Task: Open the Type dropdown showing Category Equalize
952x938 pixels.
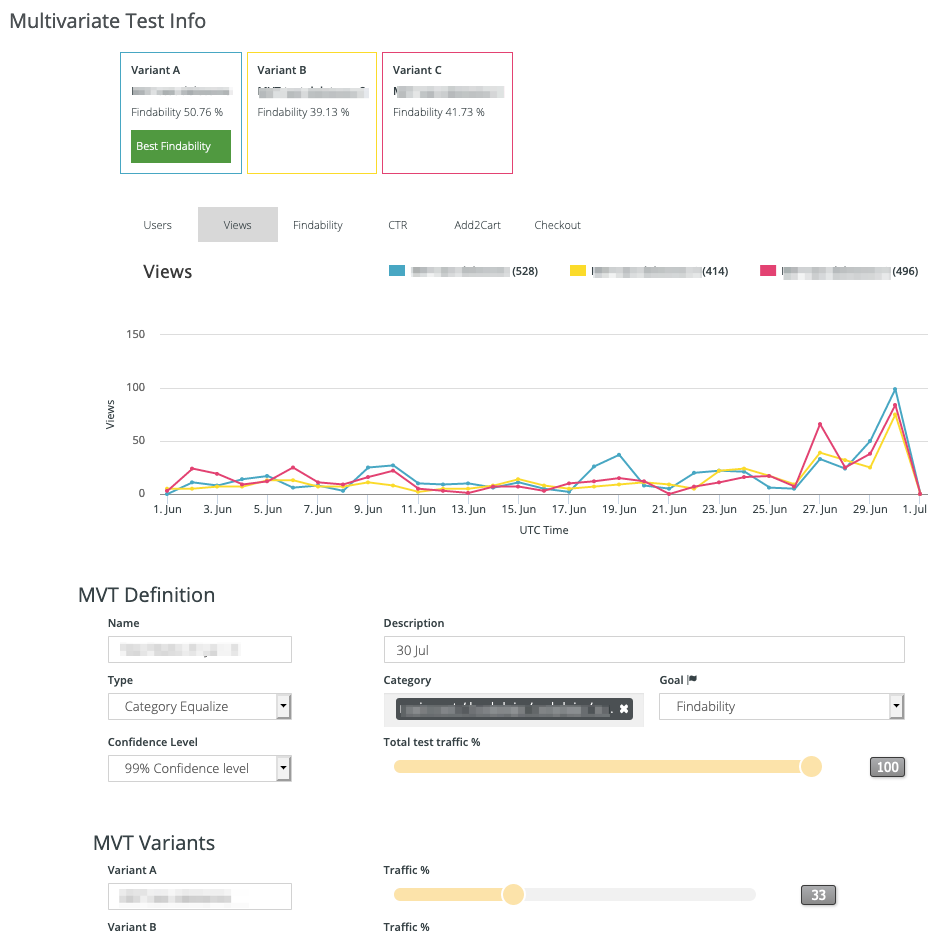Action: [199, 707]
